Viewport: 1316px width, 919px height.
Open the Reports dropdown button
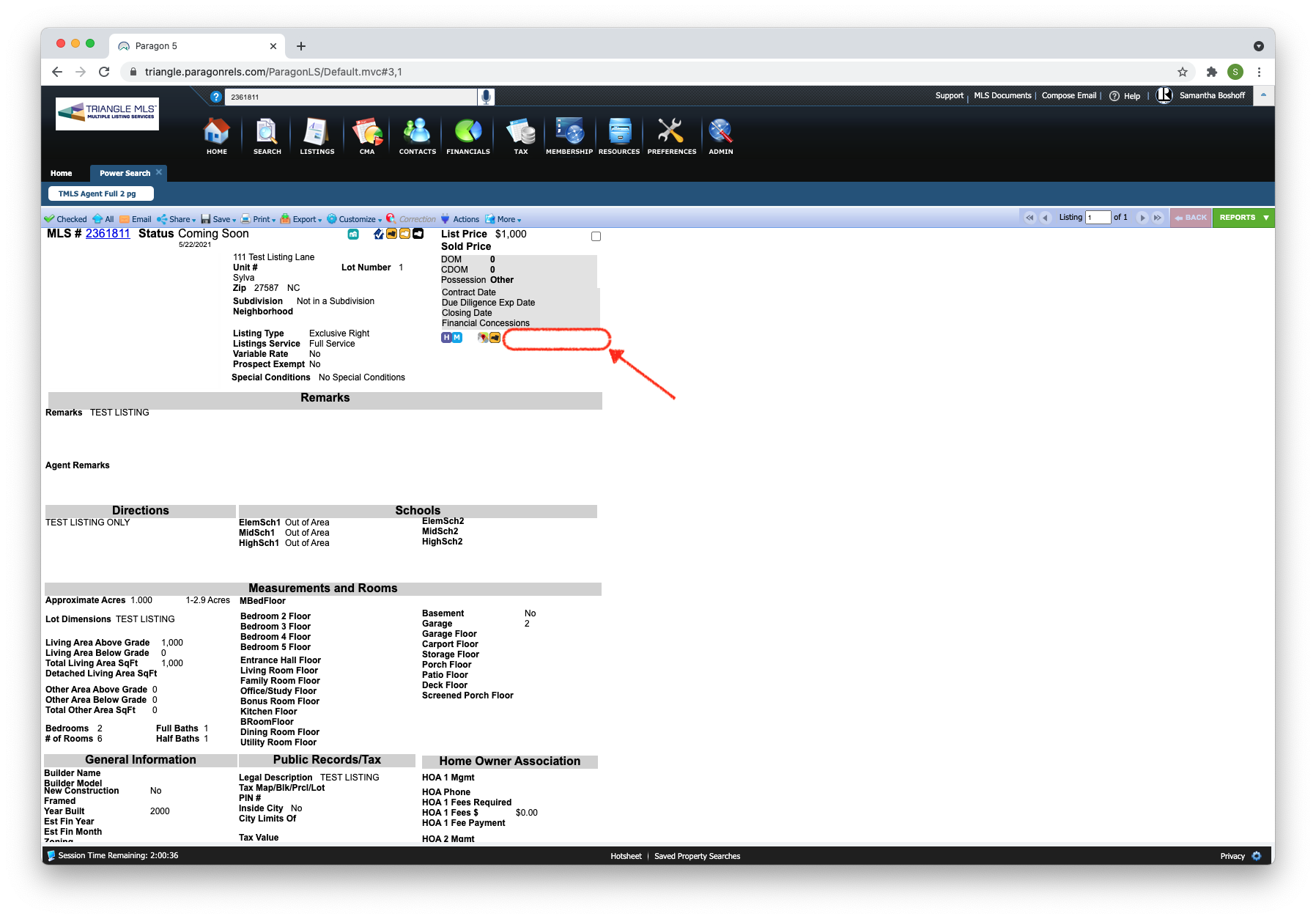1243,218
